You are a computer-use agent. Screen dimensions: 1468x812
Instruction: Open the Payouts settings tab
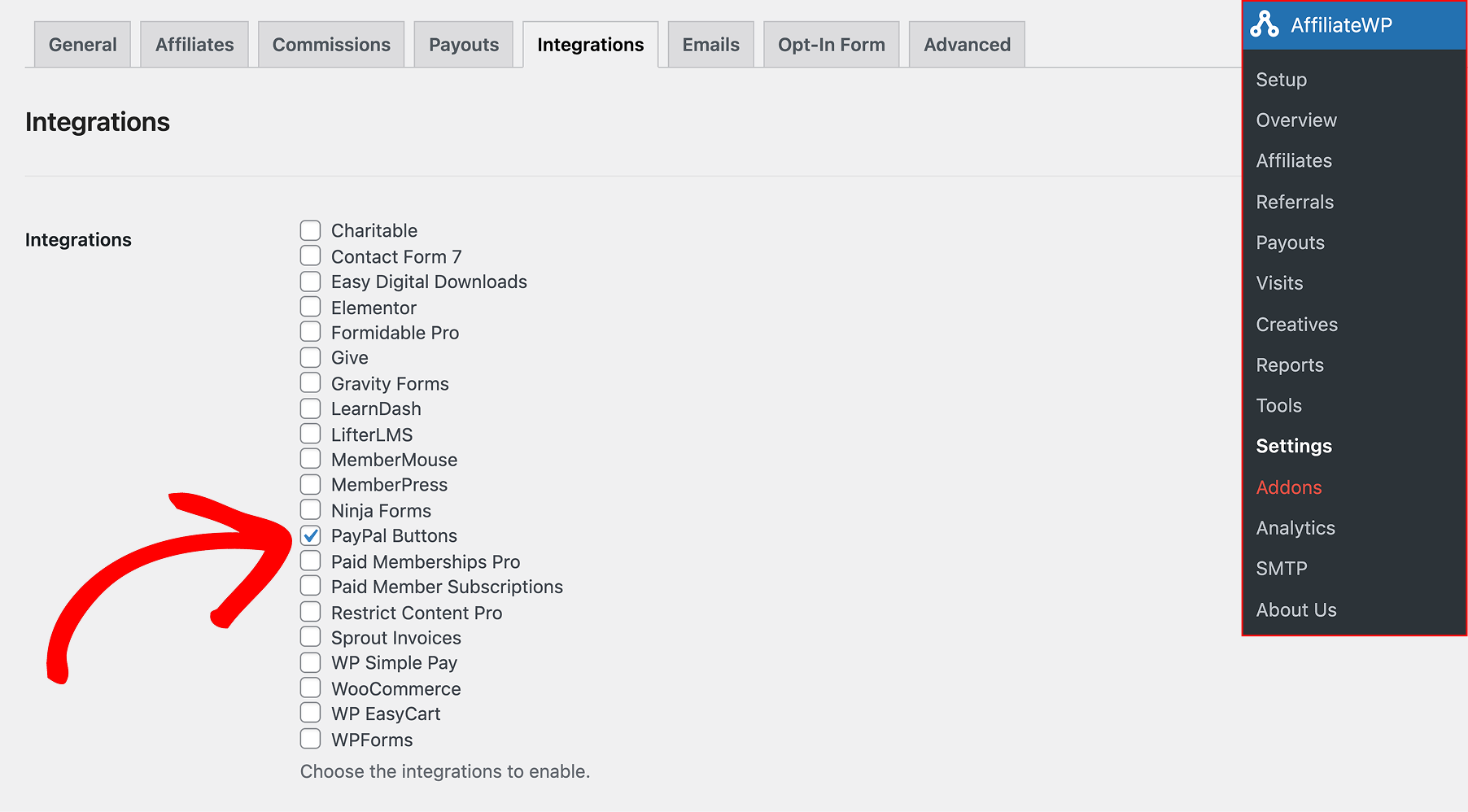point(463,45)
